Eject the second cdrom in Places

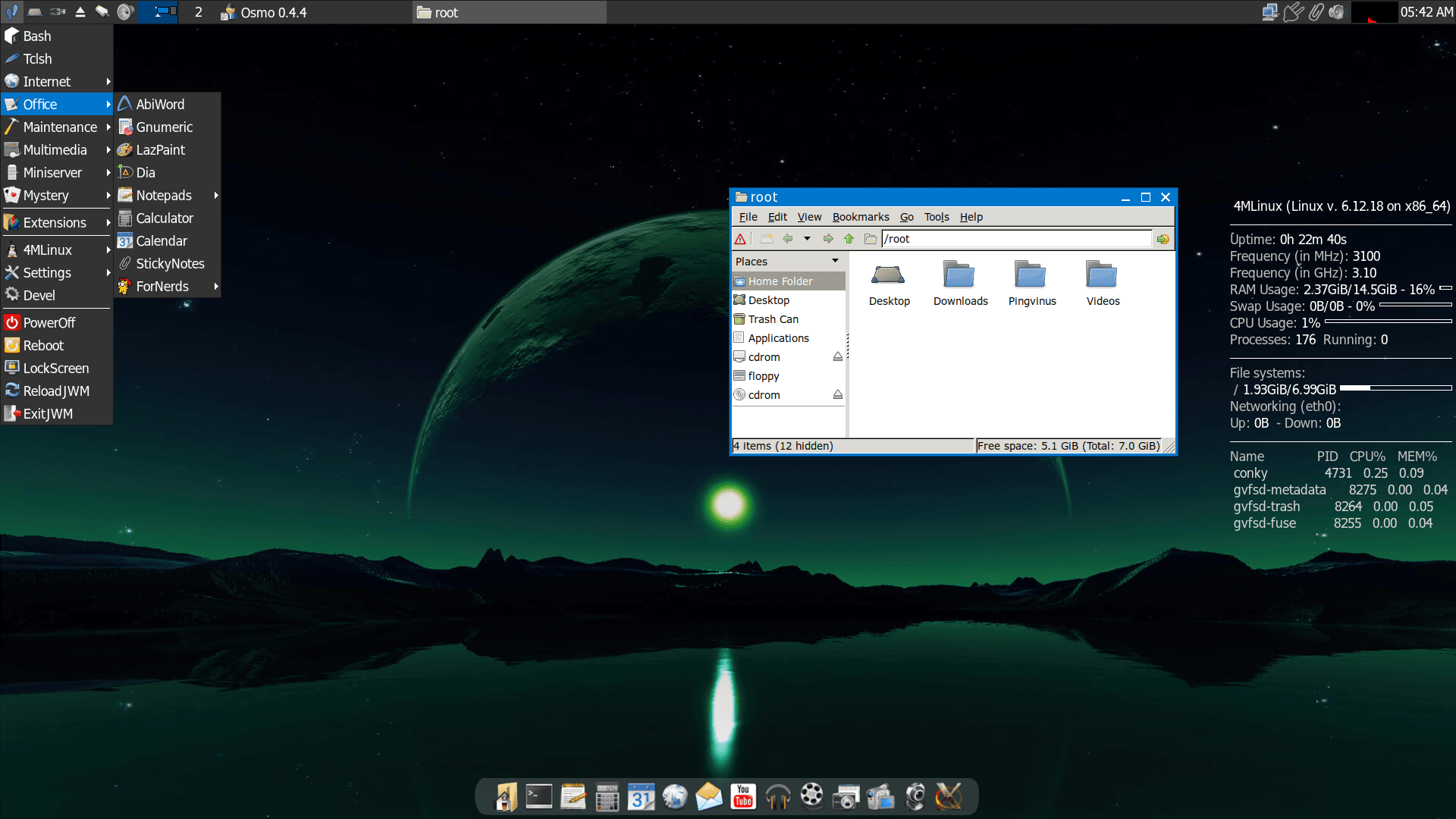point(837,394)
